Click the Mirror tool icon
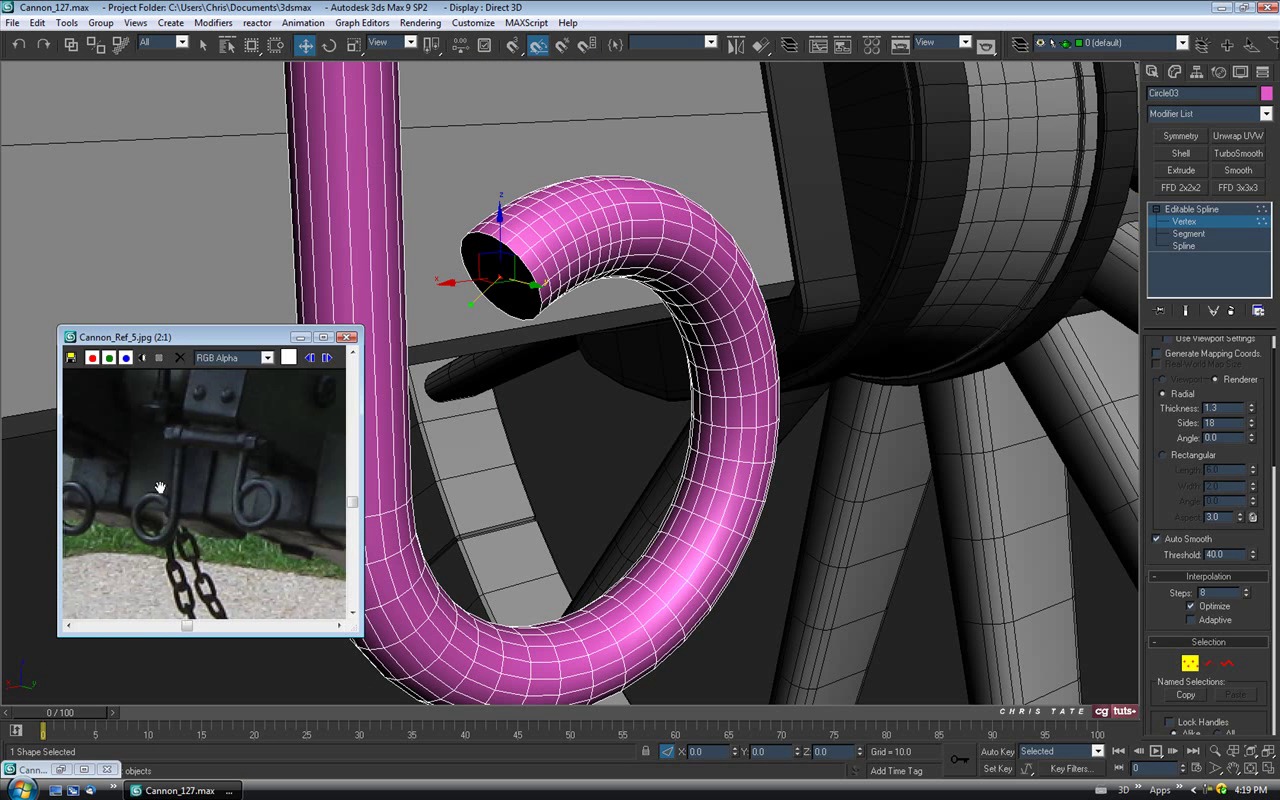 click(736, 45)
